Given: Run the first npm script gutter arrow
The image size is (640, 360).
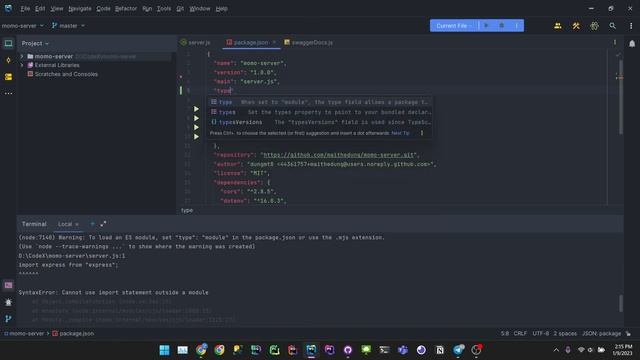Looking at the screenshot, I should [196, 109].
